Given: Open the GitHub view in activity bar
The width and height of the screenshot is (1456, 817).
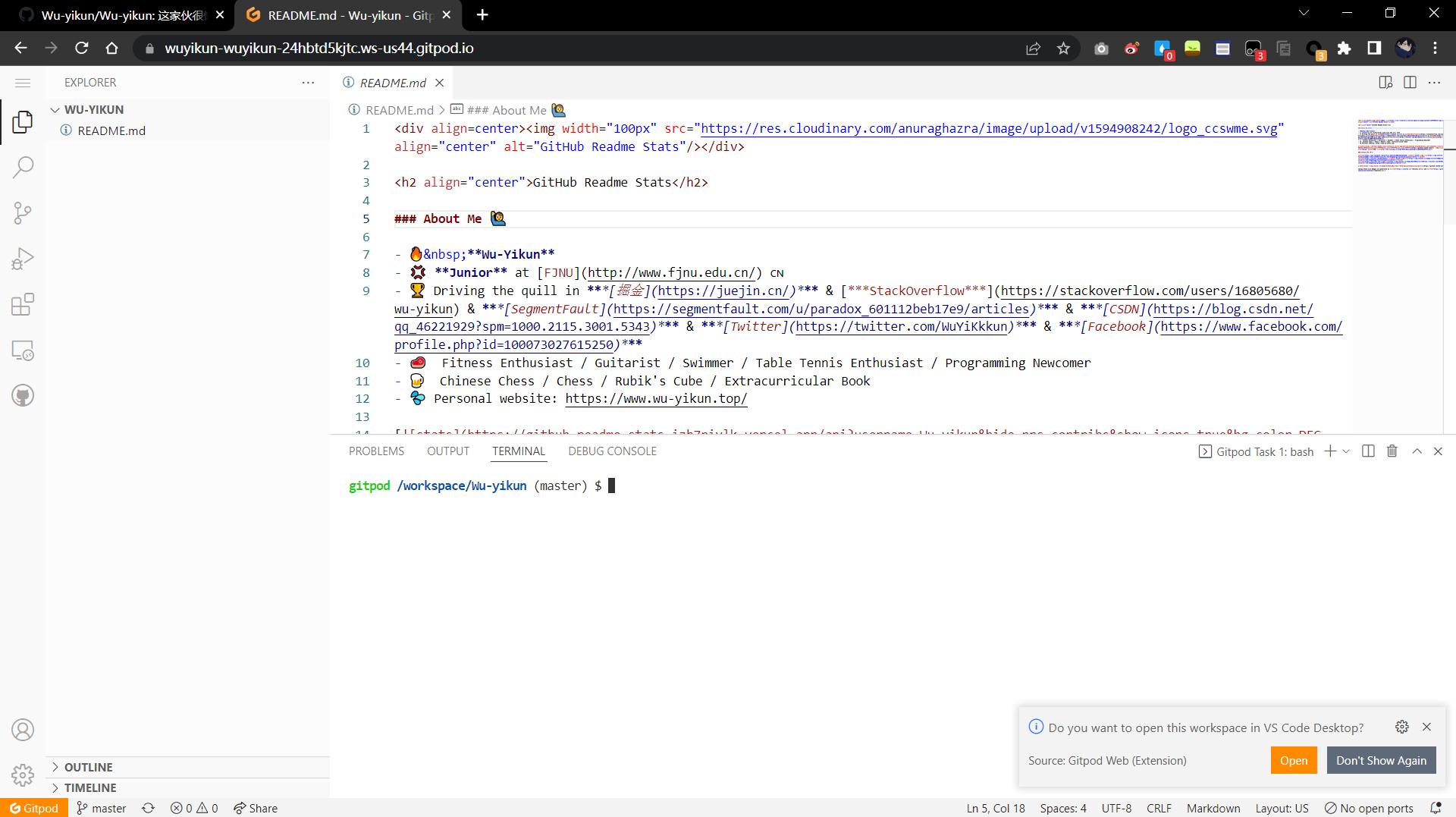Looking at the screenshot, I should pyautogui.click(x=23, y=396).
